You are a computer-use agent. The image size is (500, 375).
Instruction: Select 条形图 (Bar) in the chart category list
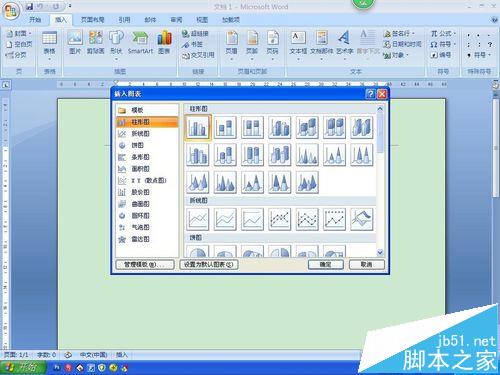pos(147,157)
